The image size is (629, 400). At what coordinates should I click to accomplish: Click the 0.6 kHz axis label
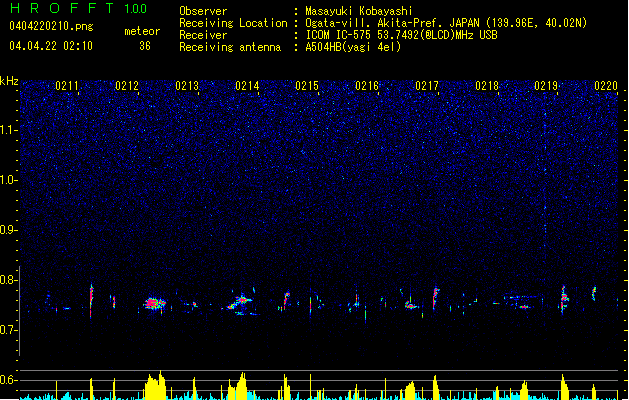[9, 380]
